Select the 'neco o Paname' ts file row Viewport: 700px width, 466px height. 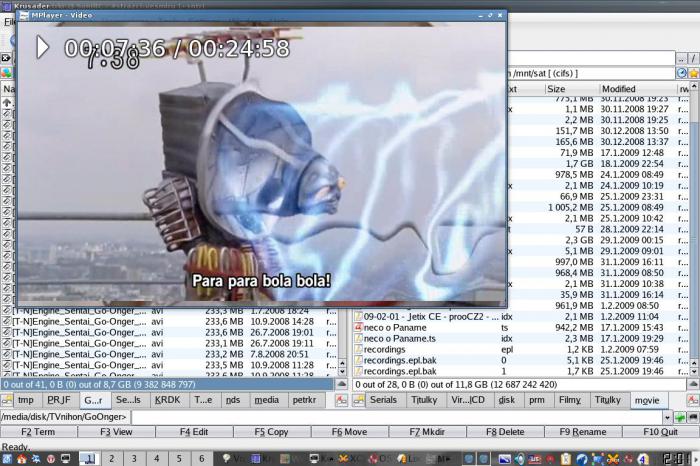[x=520, y=328]
